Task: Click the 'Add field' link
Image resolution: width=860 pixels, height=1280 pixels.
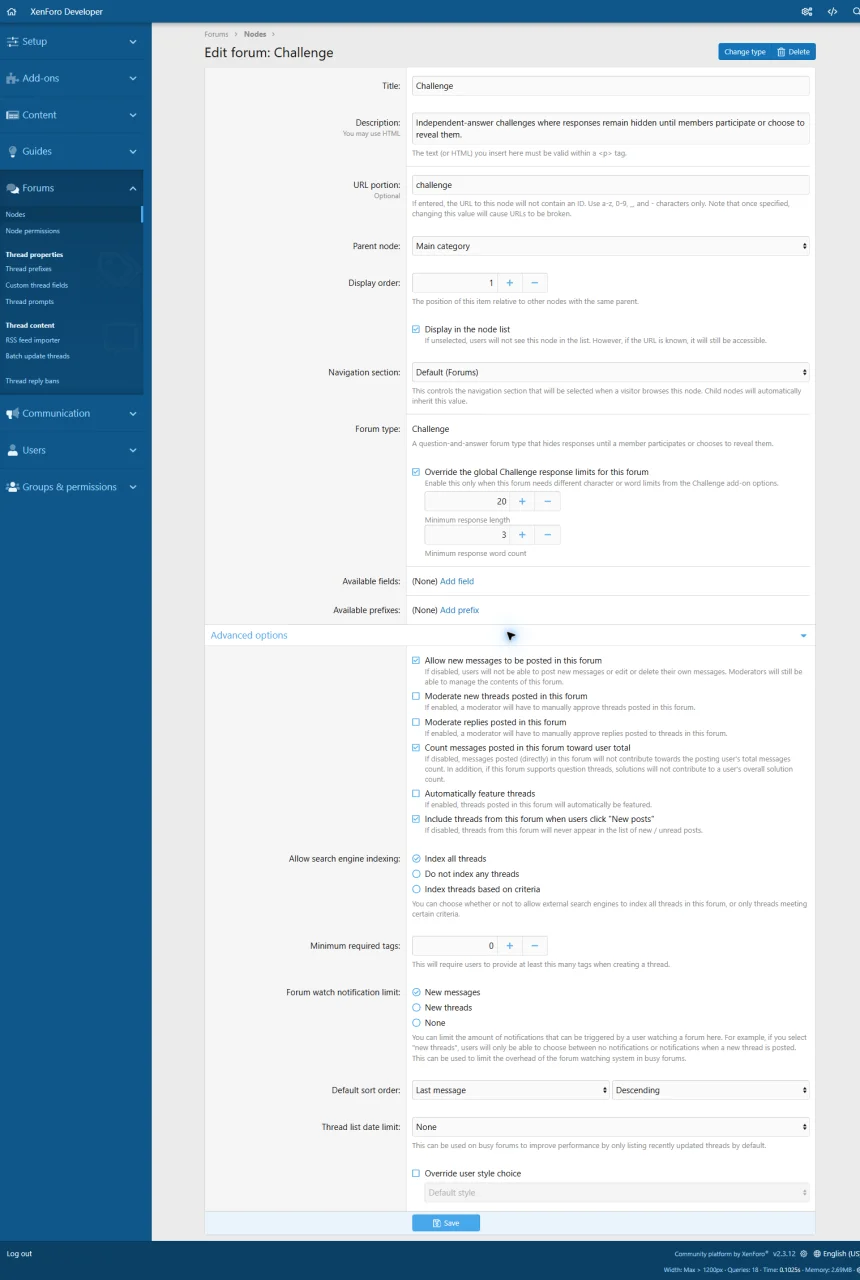Action: tap(457, 581)
